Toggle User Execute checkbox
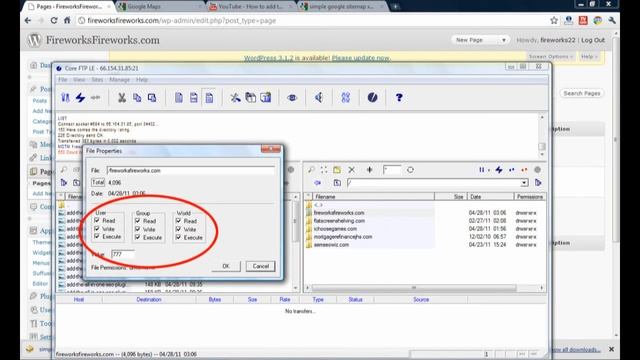The height and width of the screenshot is (360, 640). point(97,236)
